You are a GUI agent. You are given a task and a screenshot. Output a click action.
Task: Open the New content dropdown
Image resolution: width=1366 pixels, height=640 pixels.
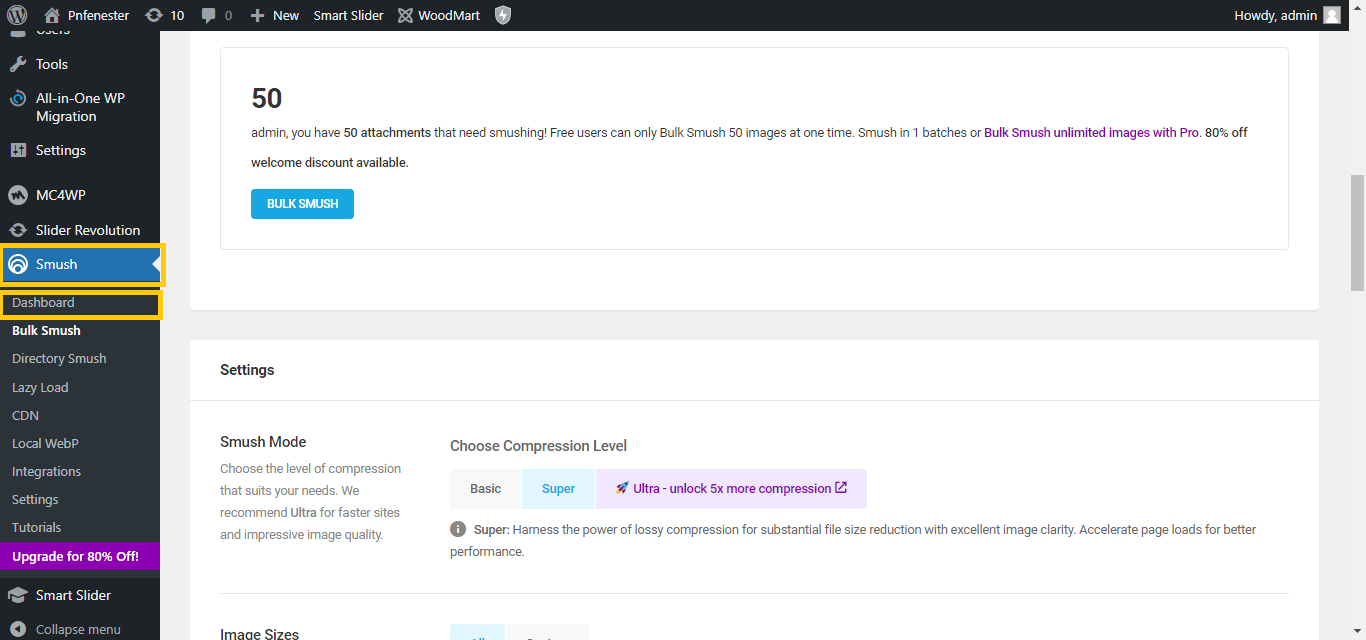pyautogui.click(x=275, y=15)
